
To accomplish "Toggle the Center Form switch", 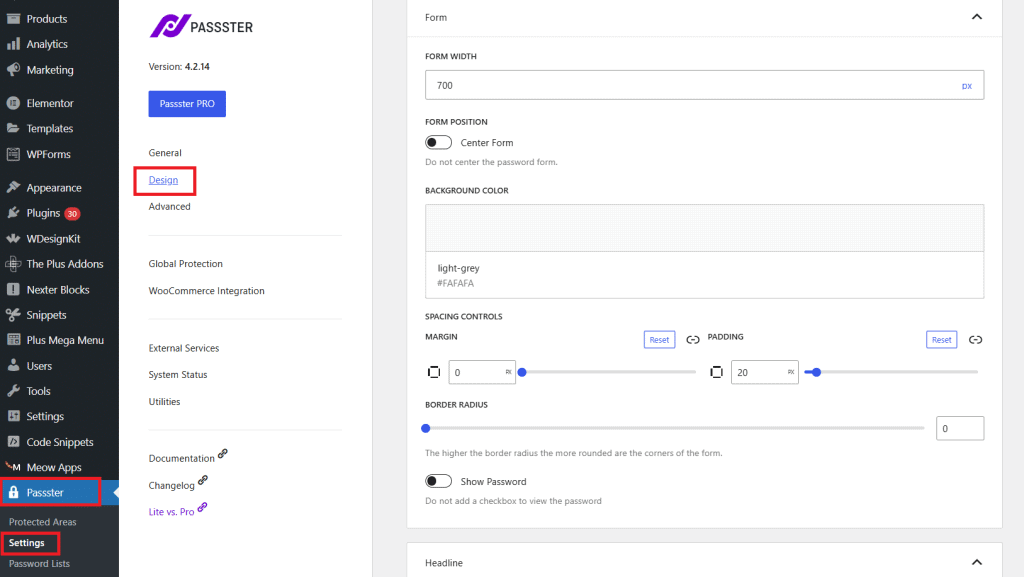I will coord(438,142).
